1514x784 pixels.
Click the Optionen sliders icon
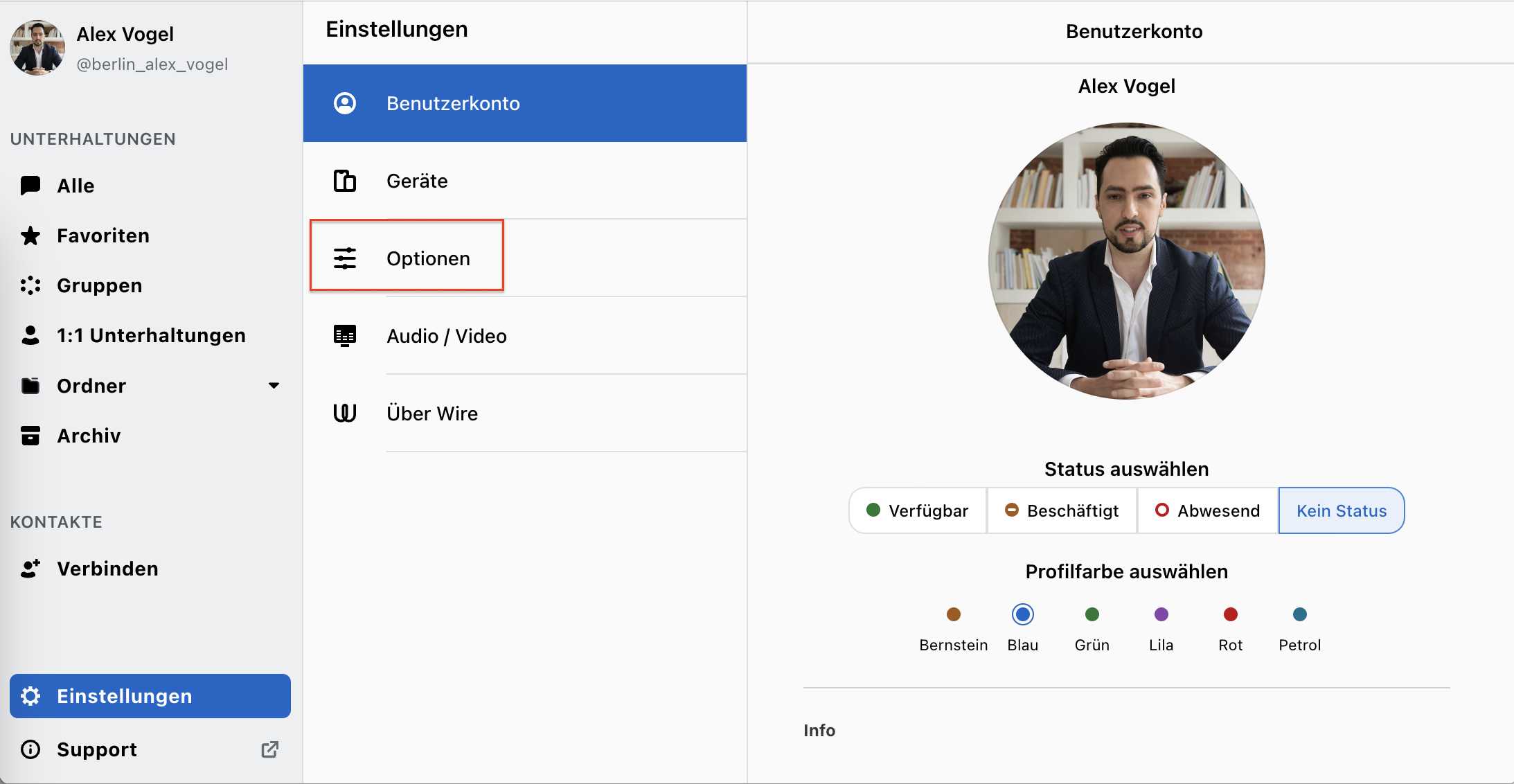[345, 258]
